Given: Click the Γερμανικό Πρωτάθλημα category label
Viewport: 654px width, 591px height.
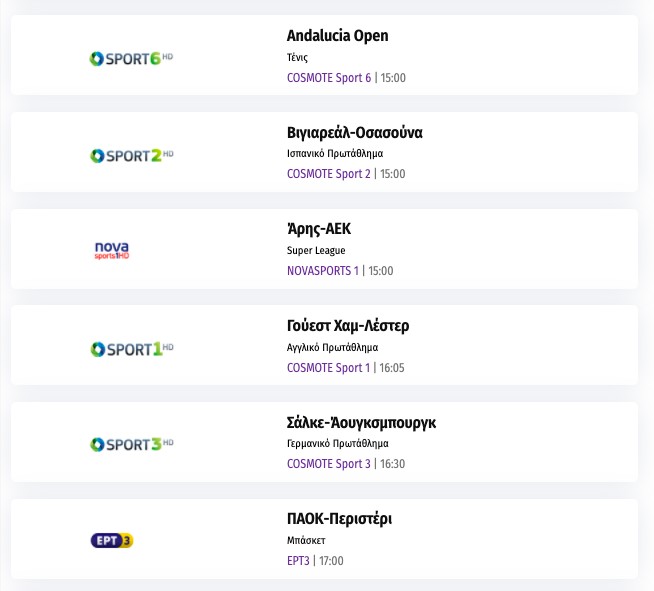Looking at the screenshot, I should coord(337,444).
